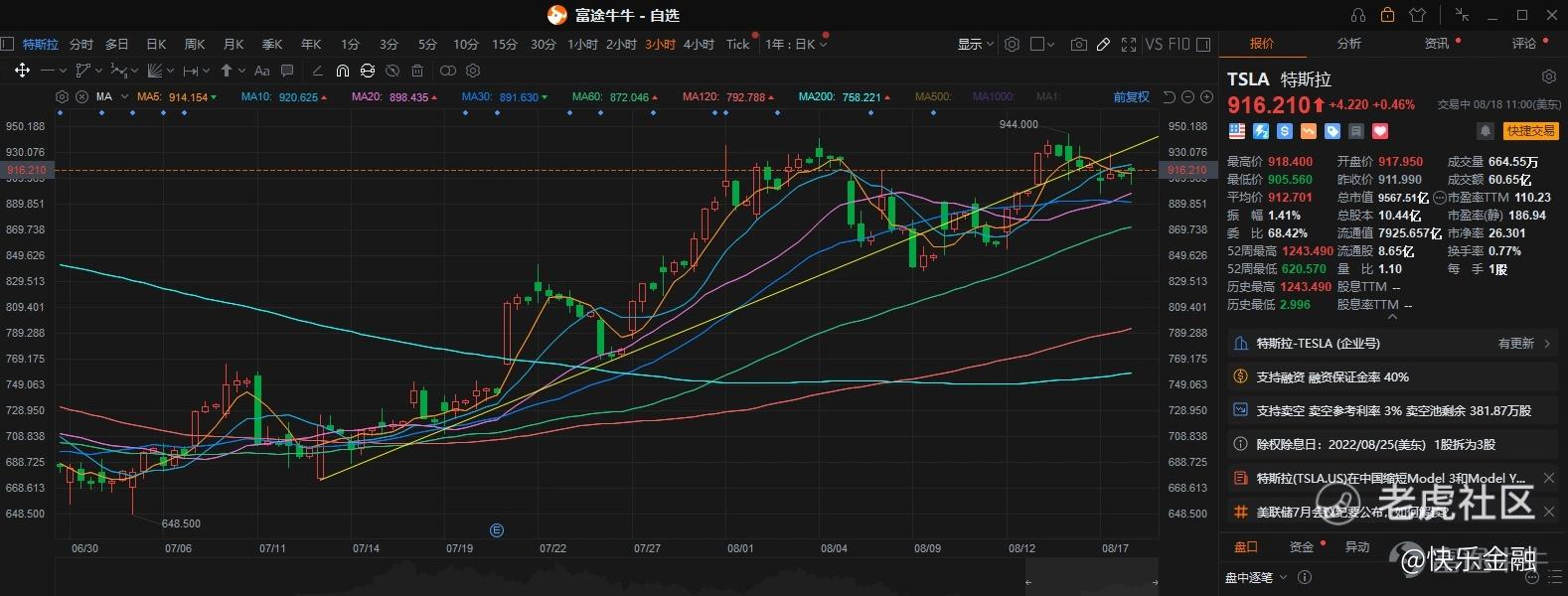Viewport: 1568px width, 596px height.
Task: Toggle the overlapping circles drawing option
Action: 448,71
